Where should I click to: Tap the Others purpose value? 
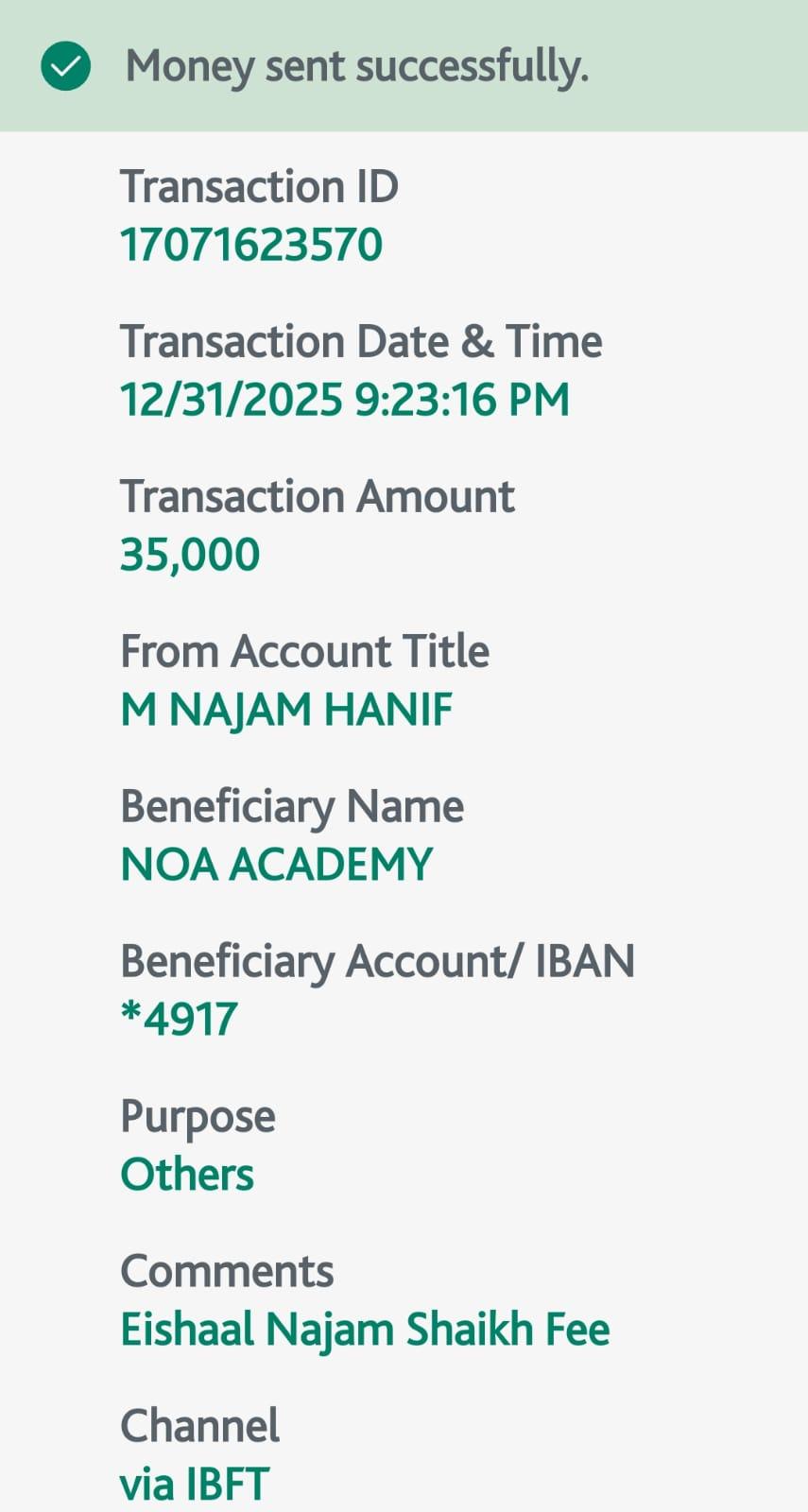[x=187, y=1175]
